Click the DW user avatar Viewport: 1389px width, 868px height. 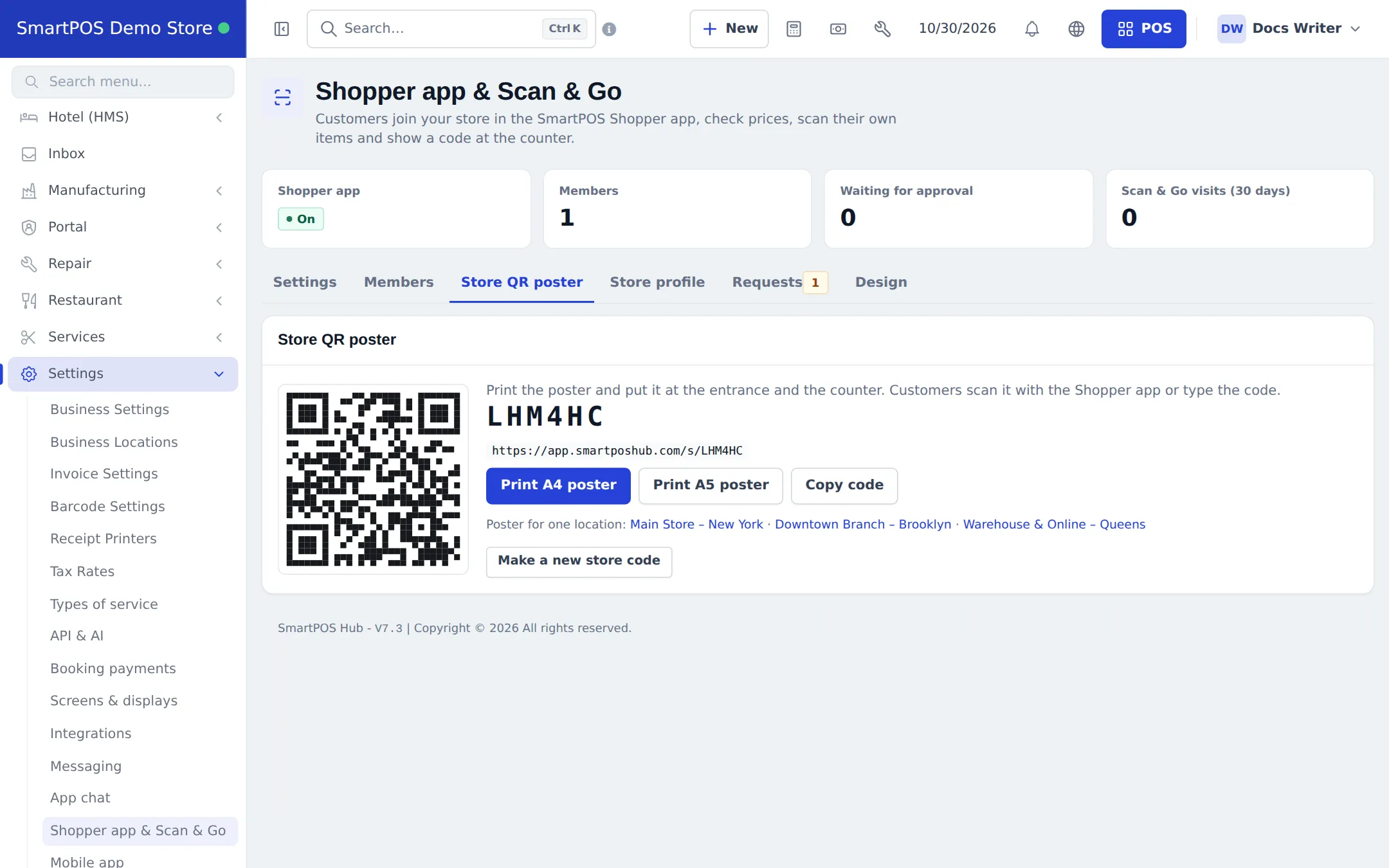coord(1231,29)
